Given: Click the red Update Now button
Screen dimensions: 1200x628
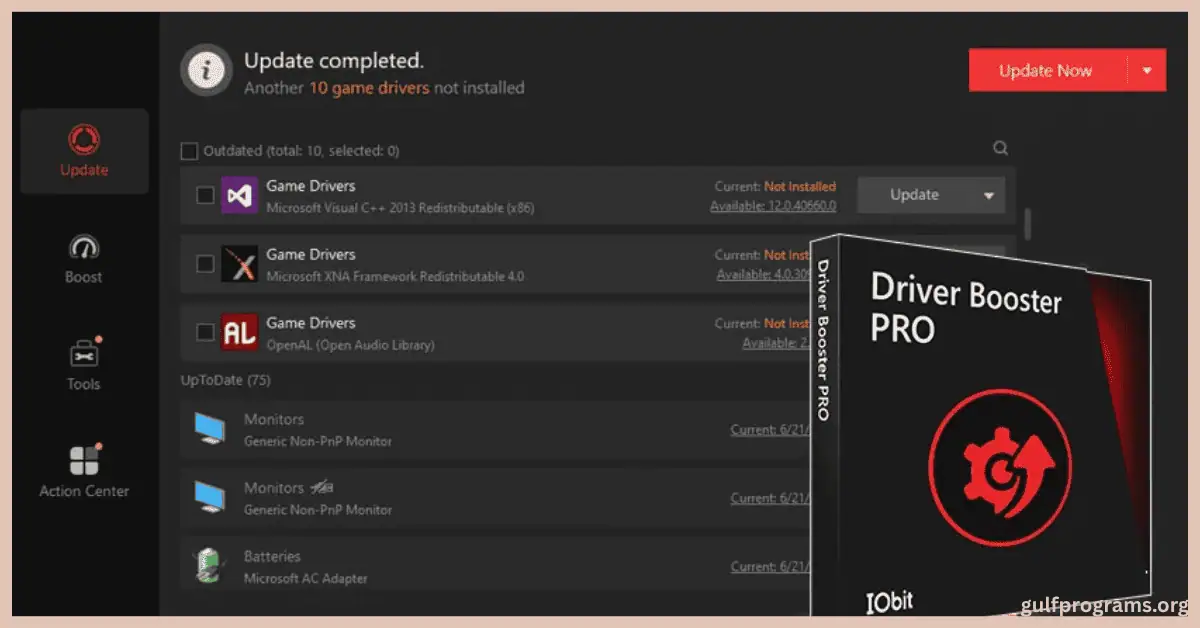Looking at the screenshot, I should pos(1046,71).
